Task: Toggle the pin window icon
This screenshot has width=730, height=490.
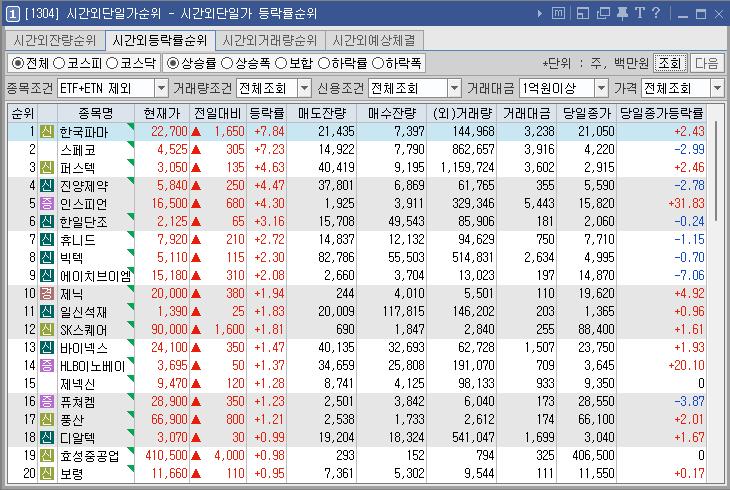Action: coord(622,14)
